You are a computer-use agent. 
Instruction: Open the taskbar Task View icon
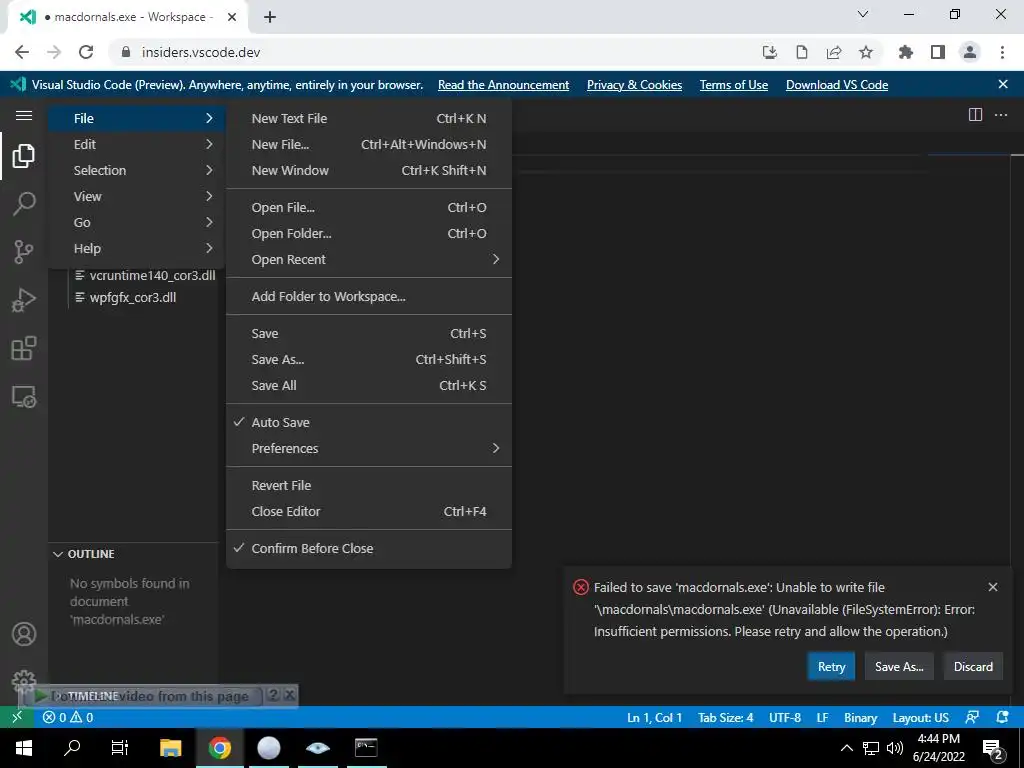tap(120, 748)
